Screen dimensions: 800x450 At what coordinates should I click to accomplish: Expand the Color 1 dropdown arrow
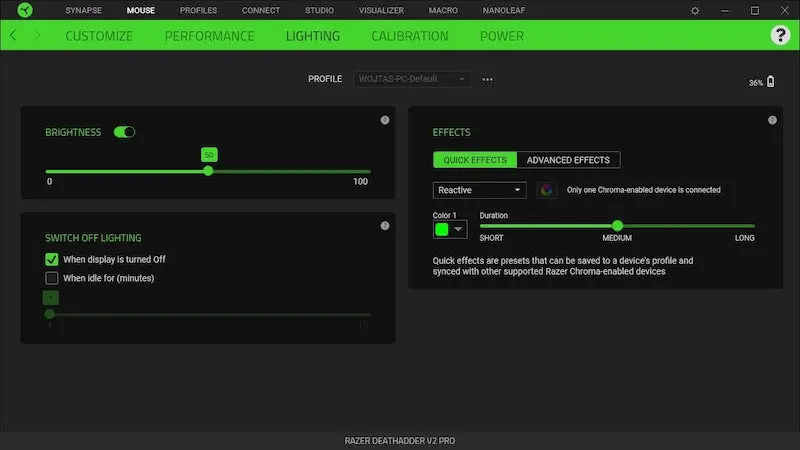459,229
